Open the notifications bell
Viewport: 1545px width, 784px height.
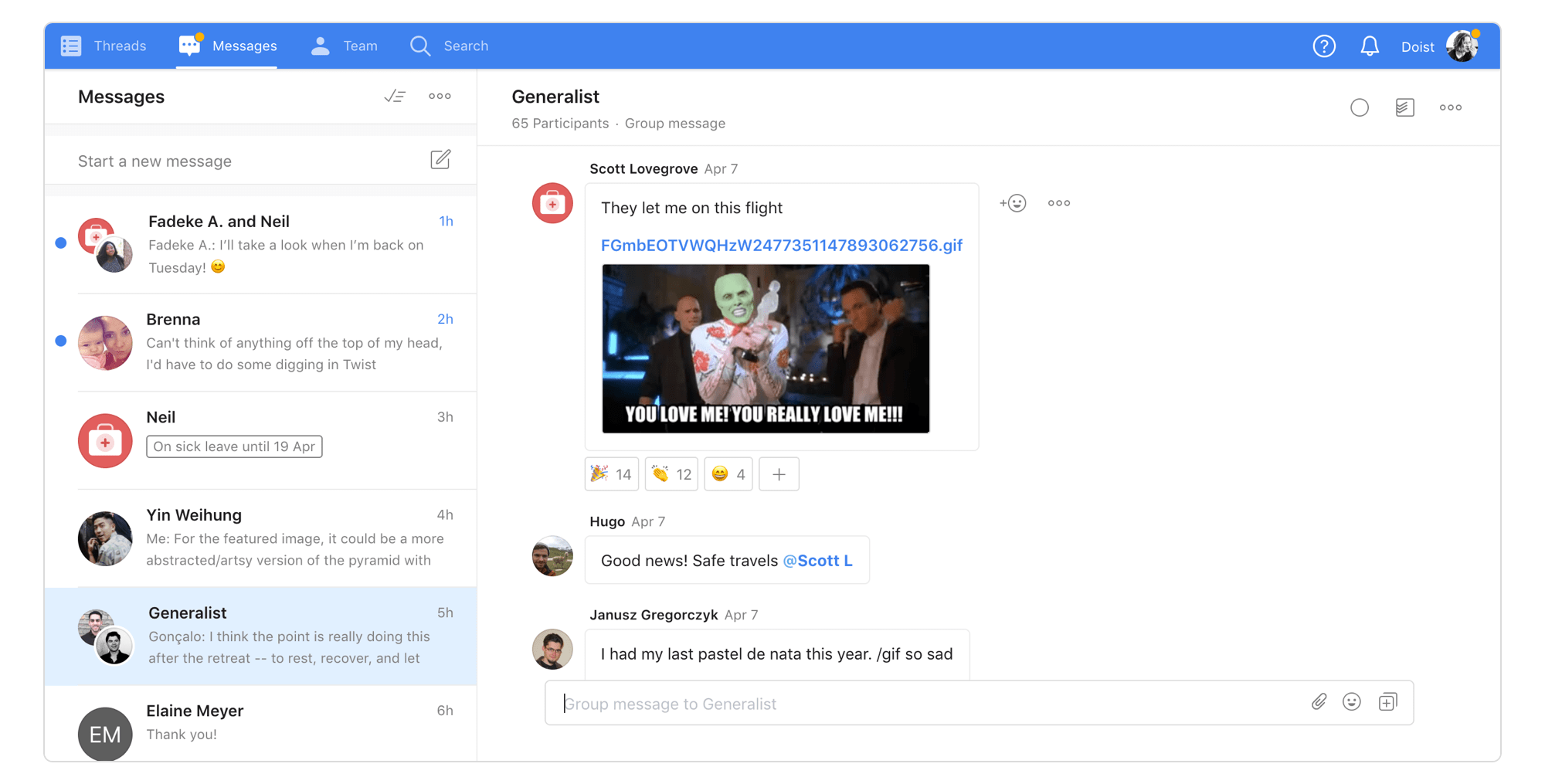click(1370, 46)
